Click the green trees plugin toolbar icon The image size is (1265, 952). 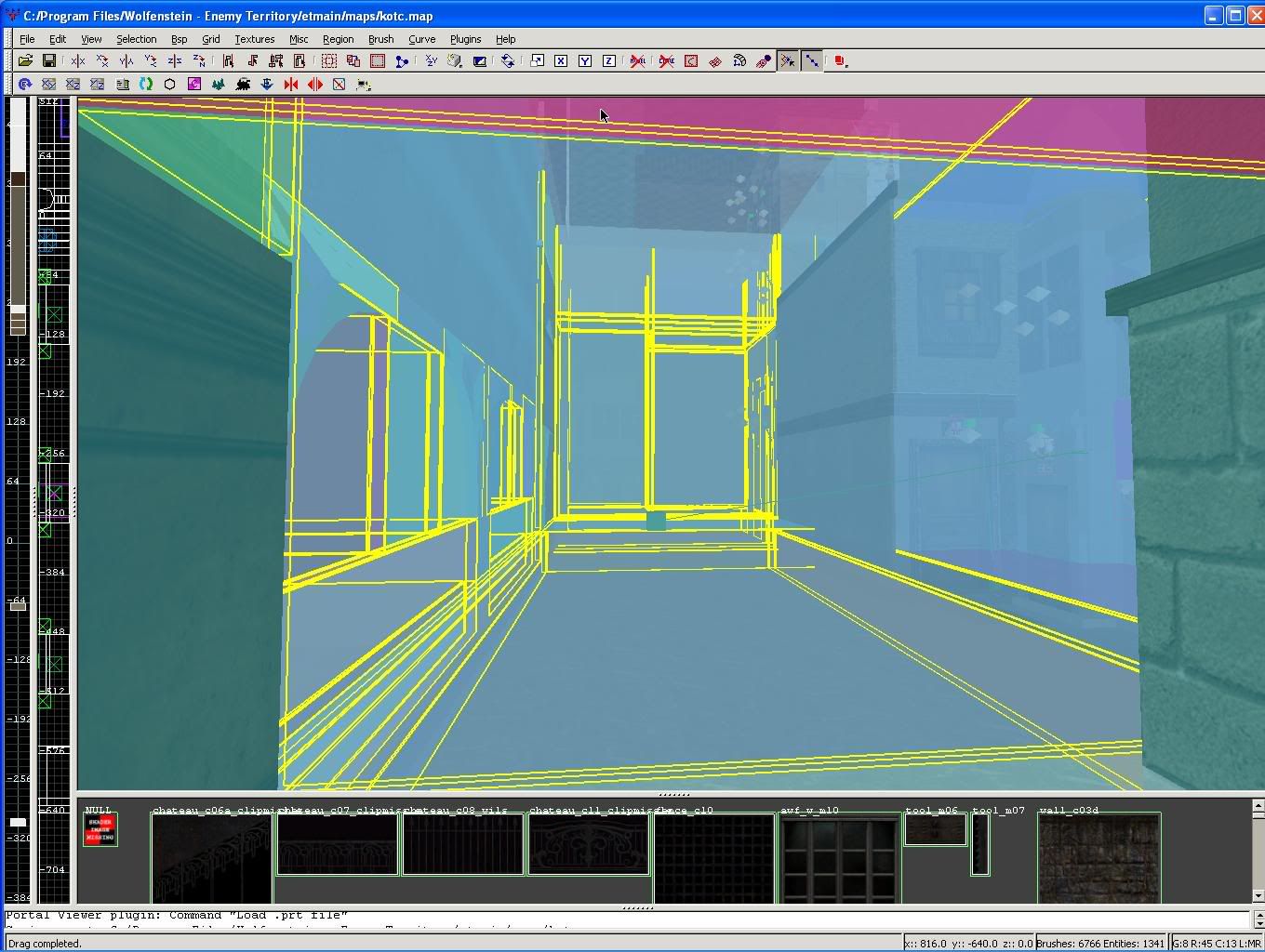pyautogui.click(x=219, y=85)
